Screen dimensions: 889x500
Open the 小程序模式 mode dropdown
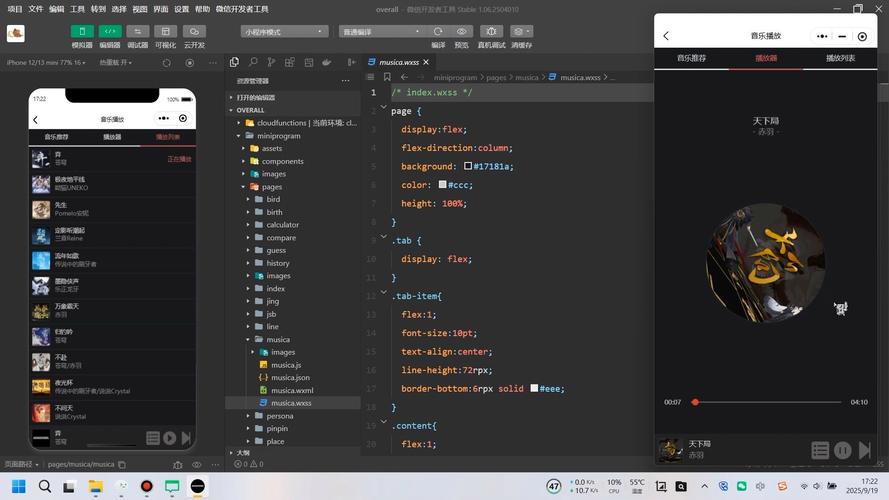point(284,31)
